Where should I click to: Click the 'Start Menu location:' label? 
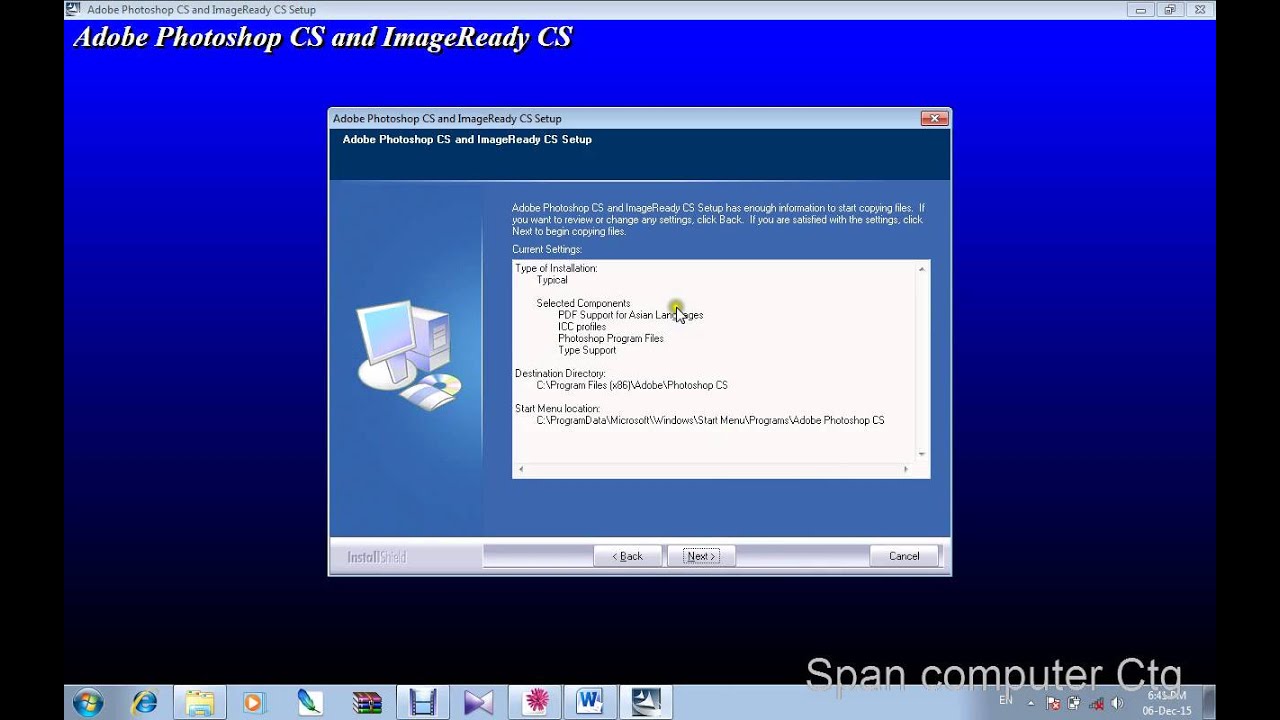click(557, 408)
